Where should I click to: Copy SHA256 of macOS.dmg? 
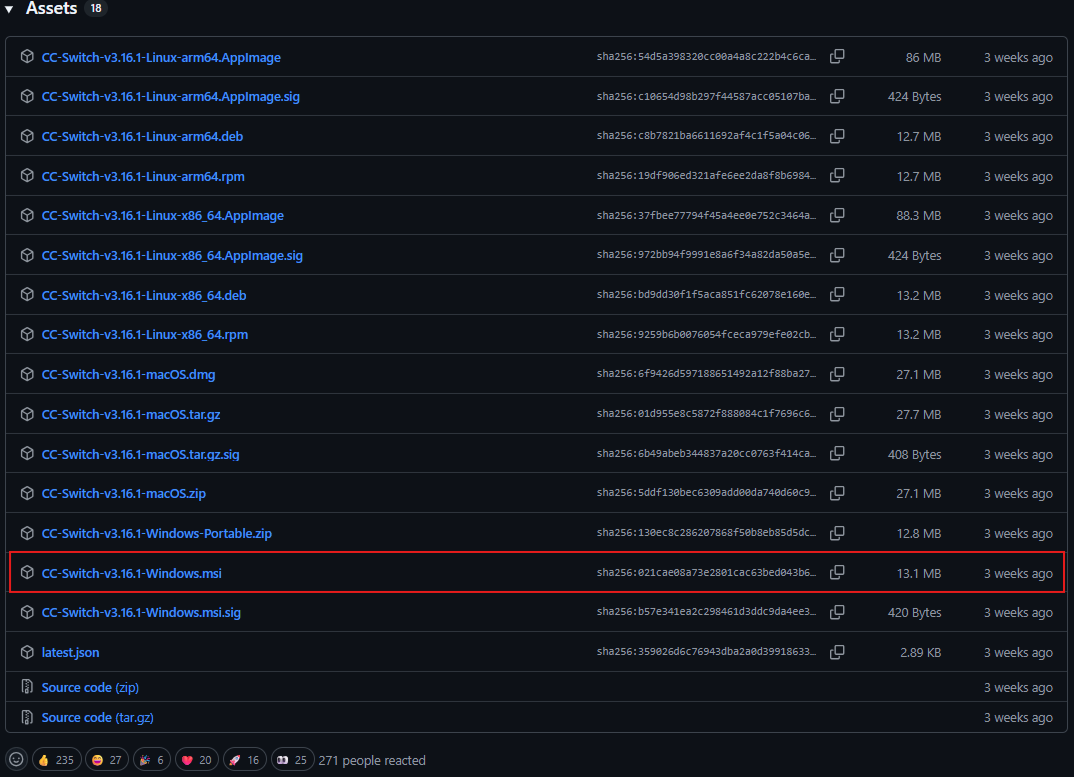pos(837,374)
